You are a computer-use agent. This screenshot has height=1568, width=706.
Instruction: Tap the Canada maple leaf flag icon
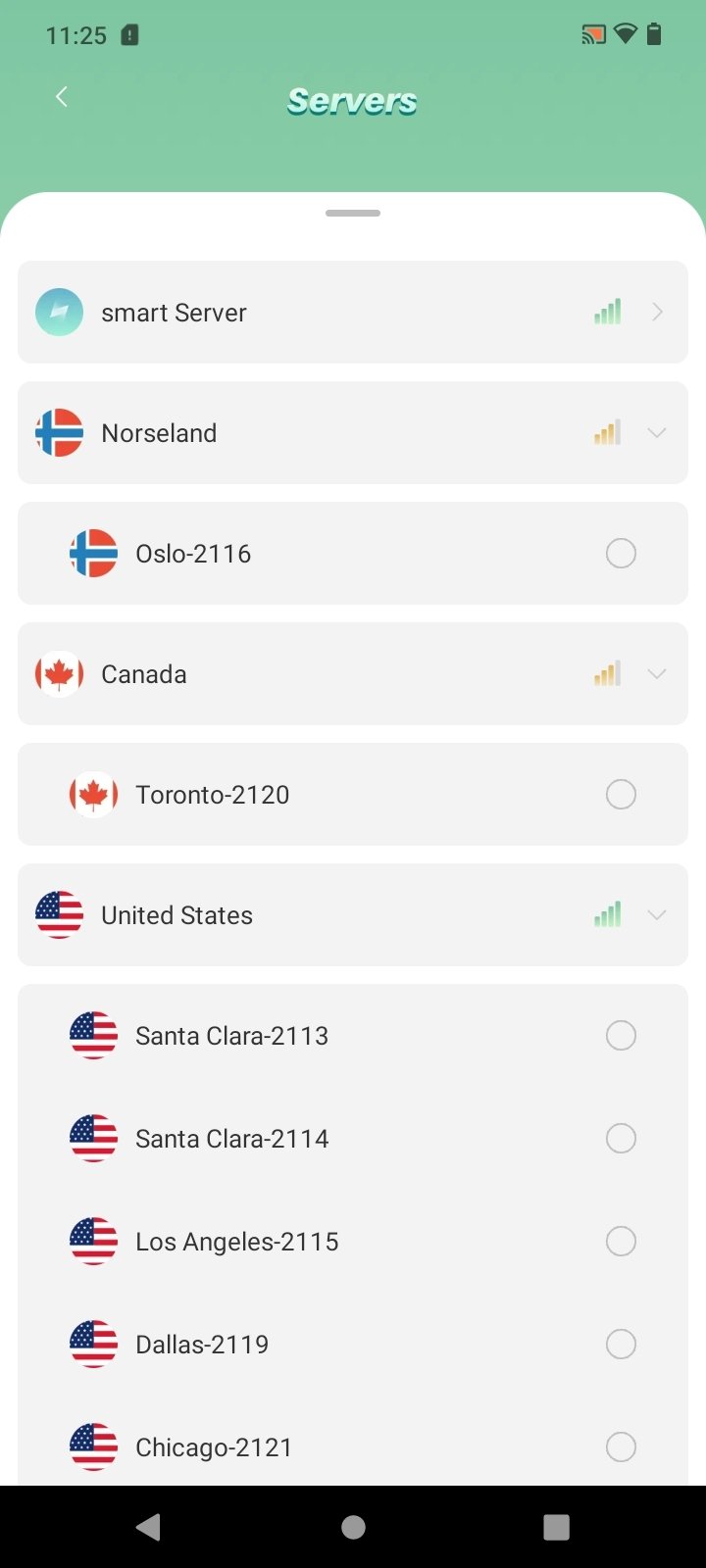pyautogui.click(x=59, y=674)
